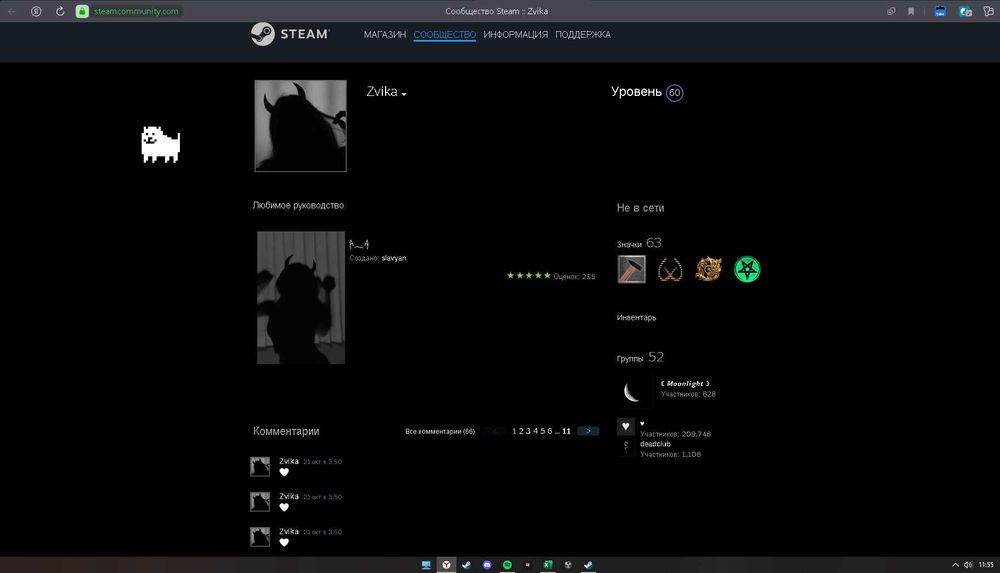This screenshot has height=573, width=1000.
Task: Open the deadclub group link
Action: coord(655,444)
